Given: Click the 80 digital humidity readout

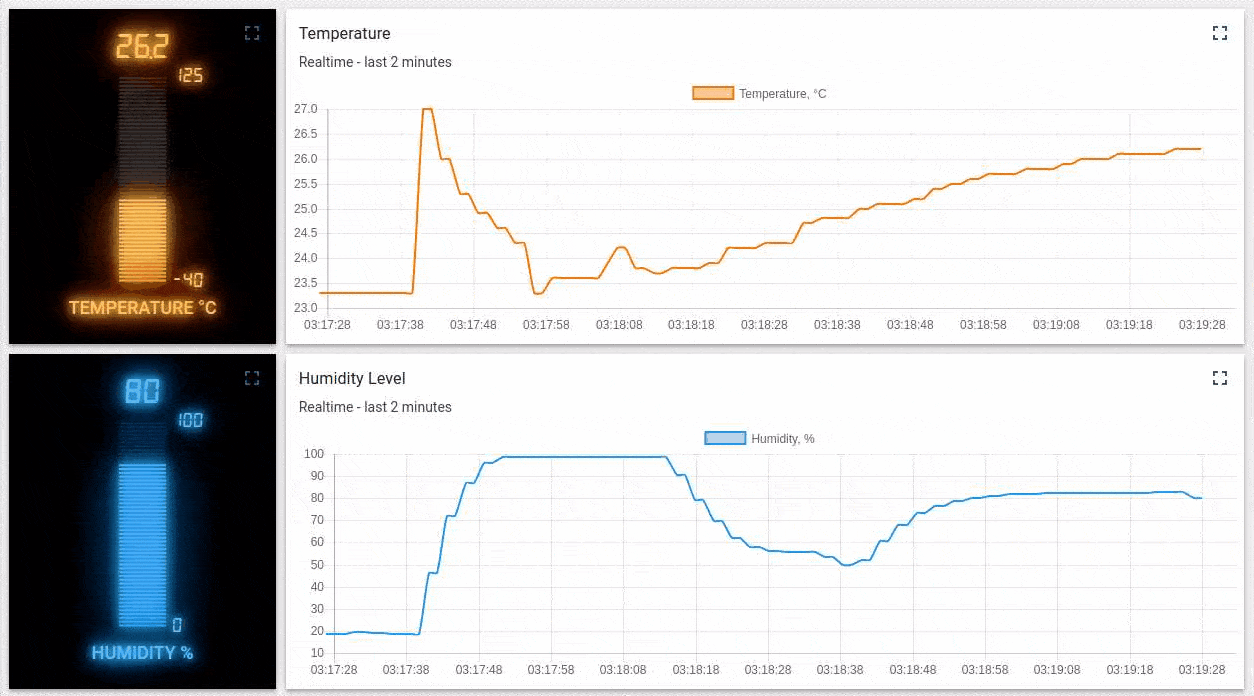Looking at the screenshot, I should coord(142,391).
